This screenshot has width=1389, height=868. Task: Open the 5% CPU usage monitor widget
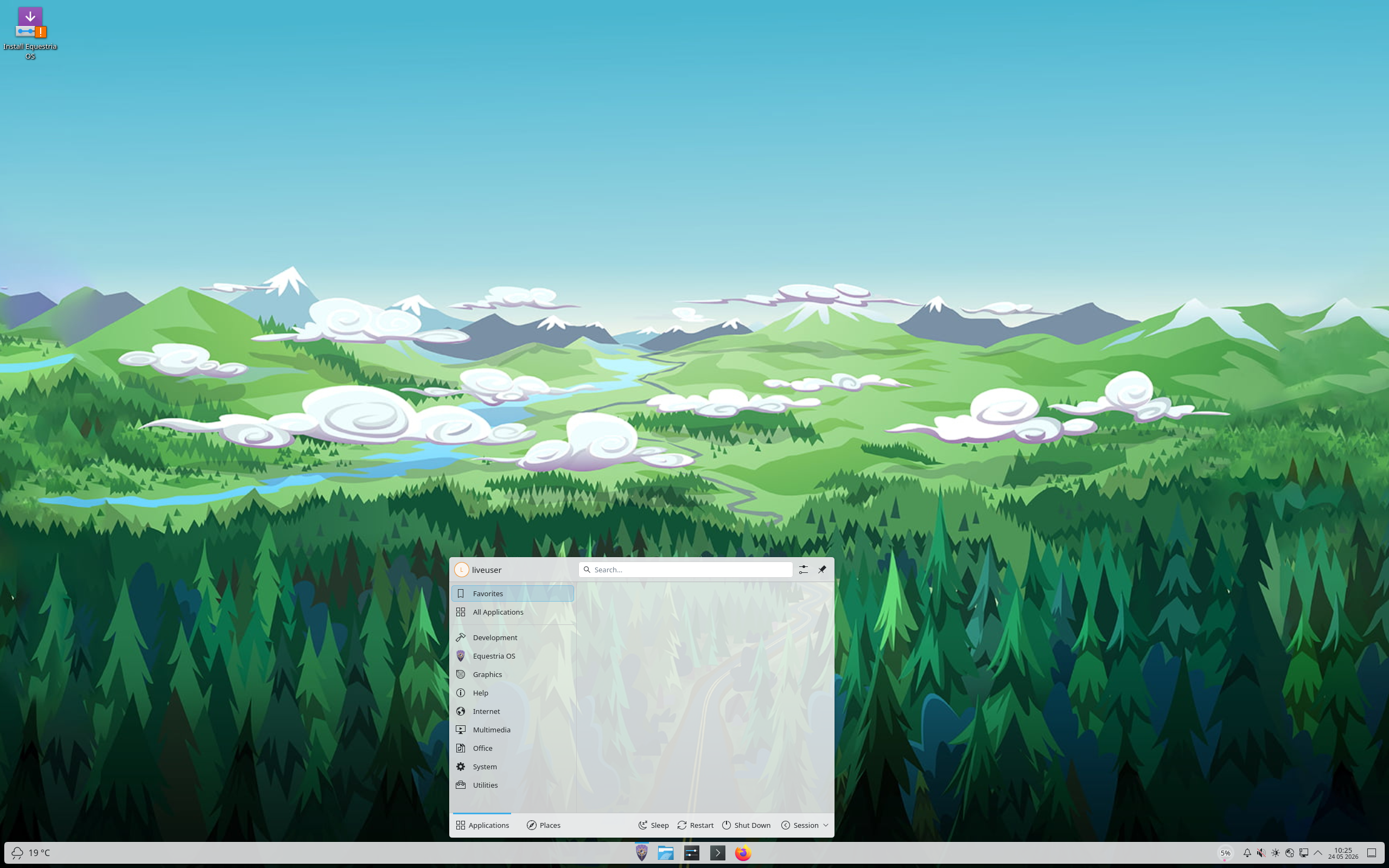point(1225,852)
